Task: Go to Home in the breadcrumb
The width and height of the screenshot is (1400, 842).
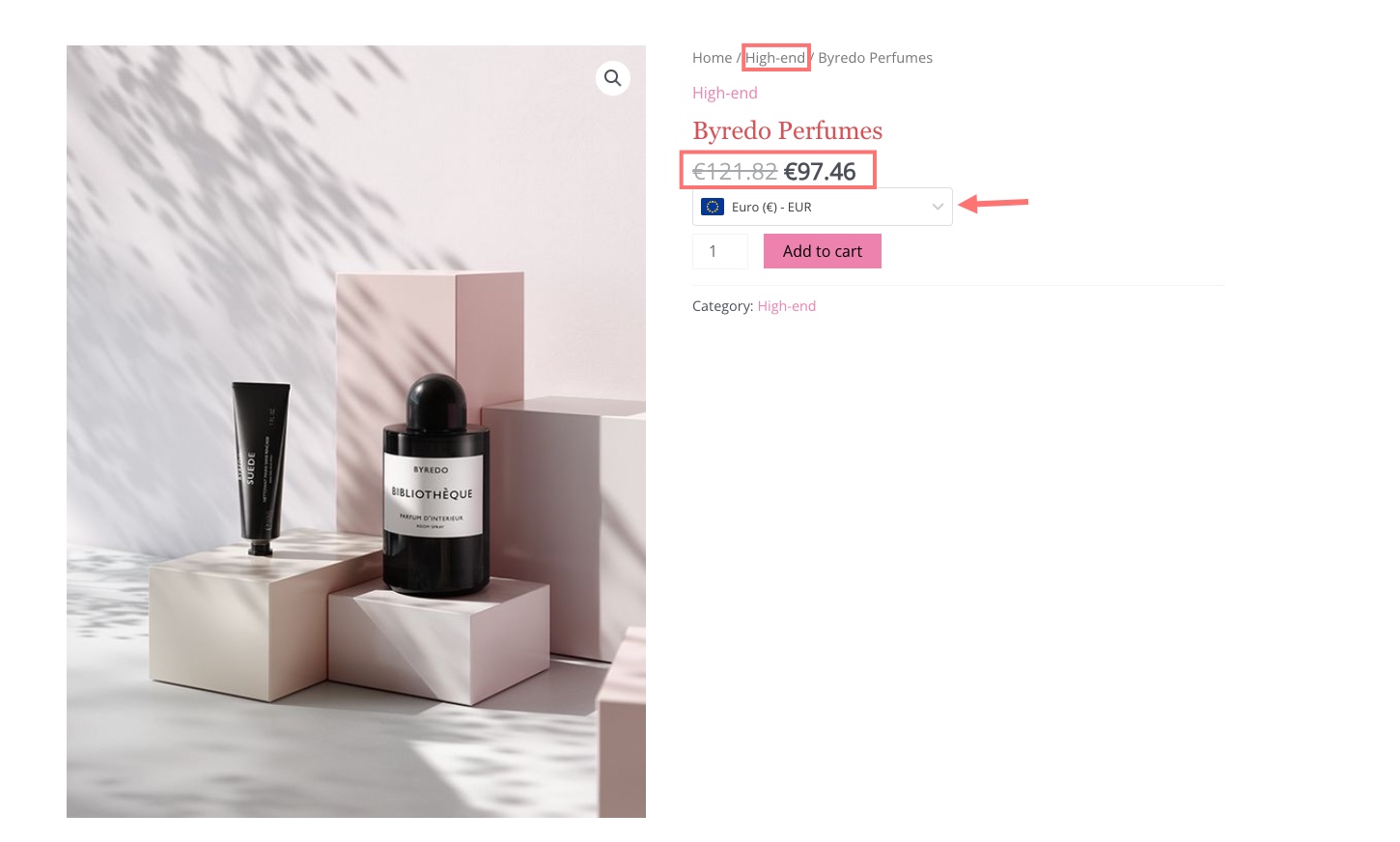Action: 713,58
